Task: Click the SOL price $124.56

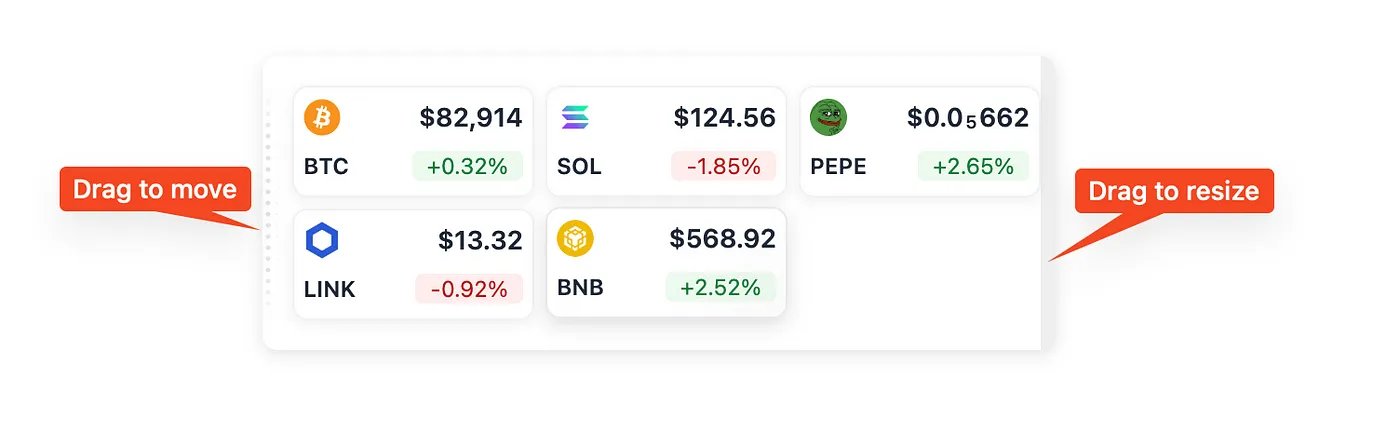Action: tap(724, 118)
